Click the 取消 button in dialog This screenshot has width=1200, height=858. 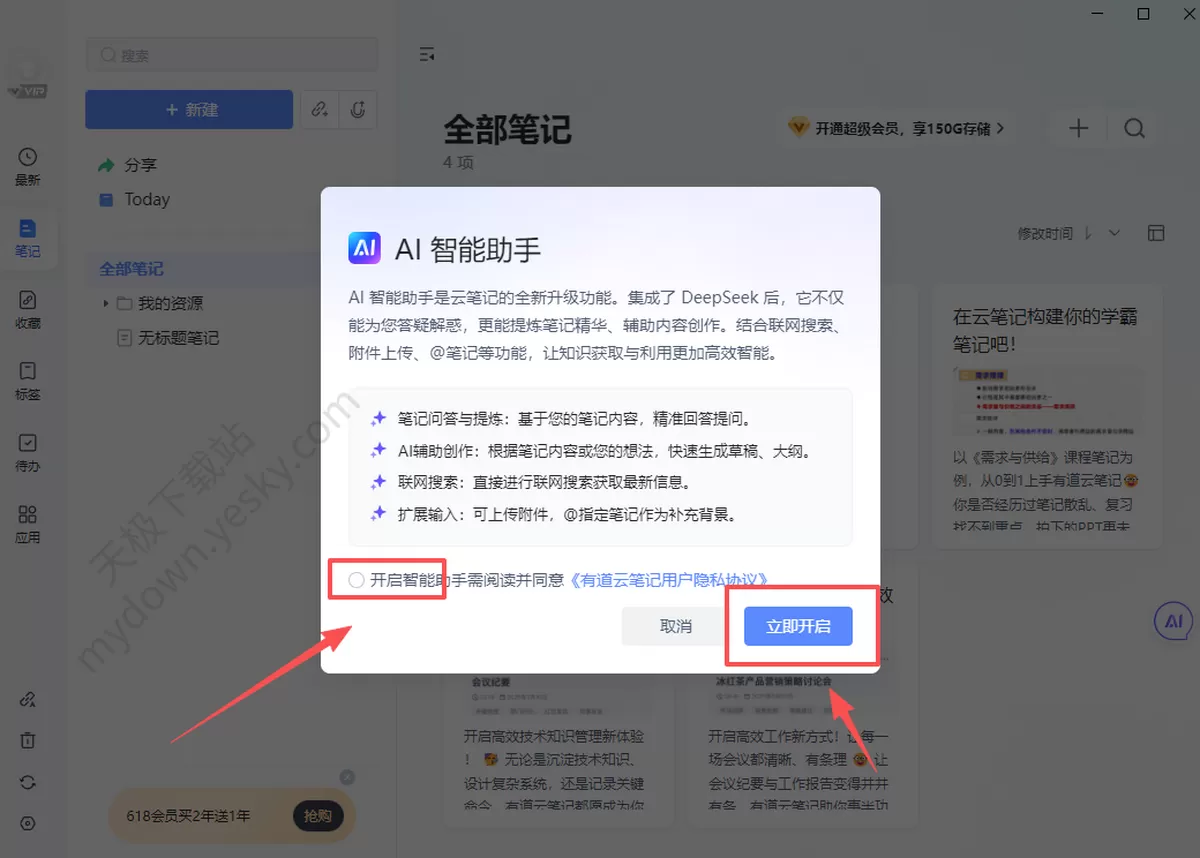coord(676,626)
